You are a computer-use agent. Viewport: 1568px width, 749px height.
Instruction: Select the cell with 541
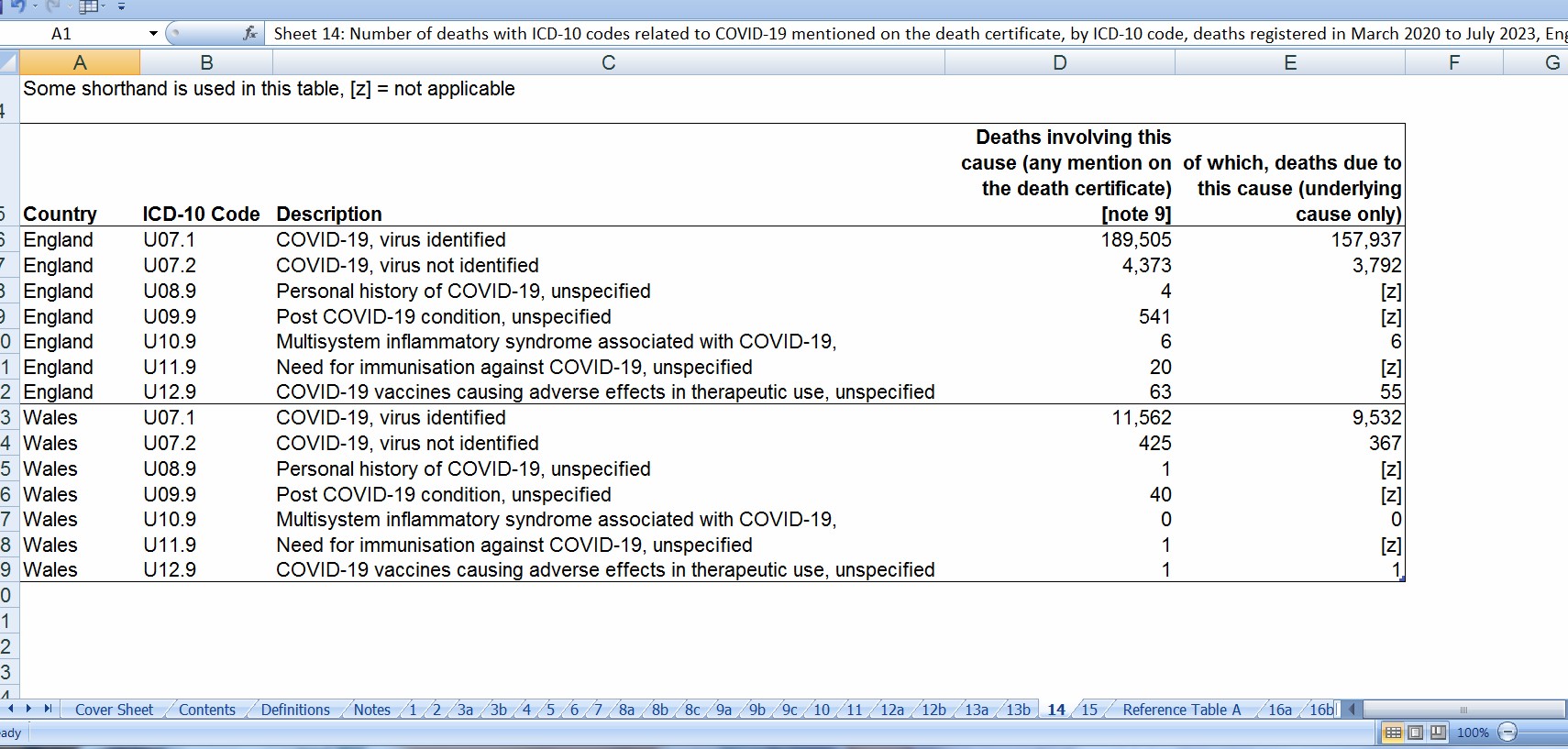[x=1060, y=316]
